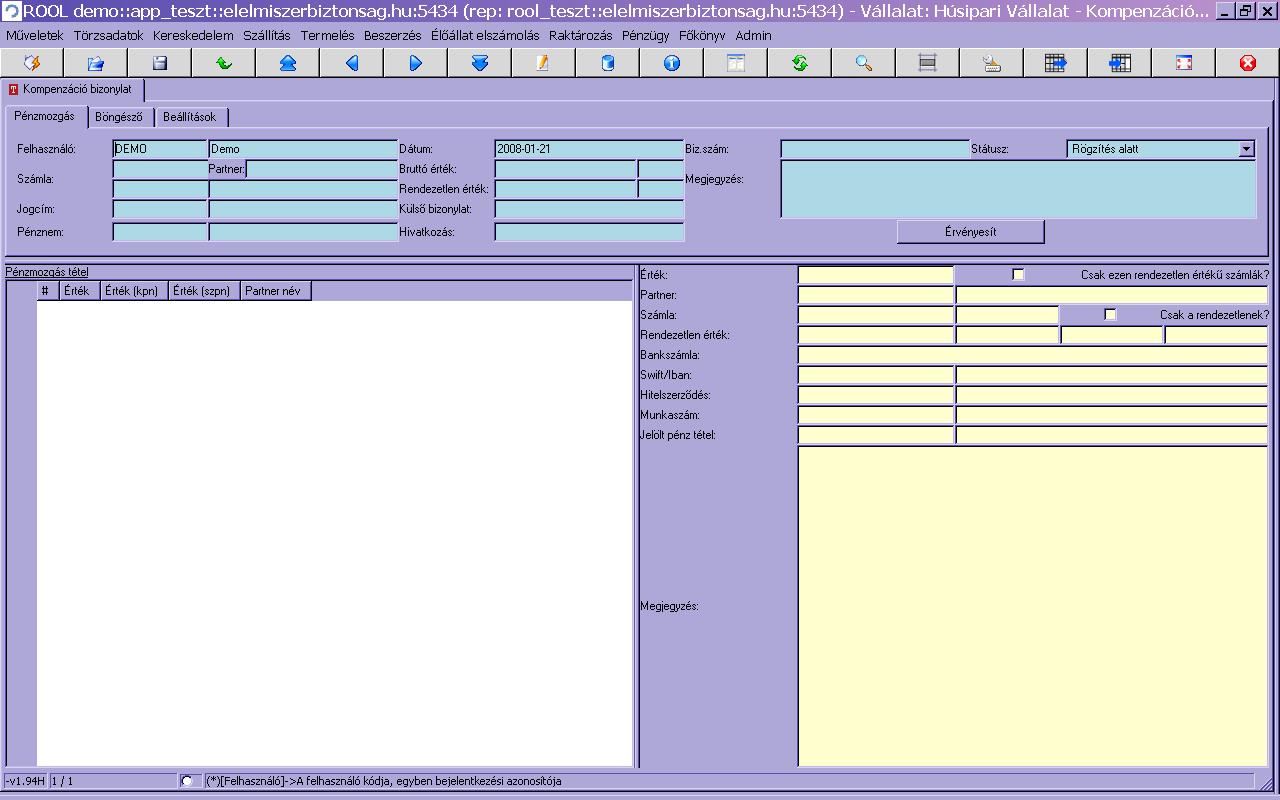Tick 'Csak ezen rendezetlen értékű számlák?' checkbox
Viewport: 1280px width, 800px height.
(1018, 275)
